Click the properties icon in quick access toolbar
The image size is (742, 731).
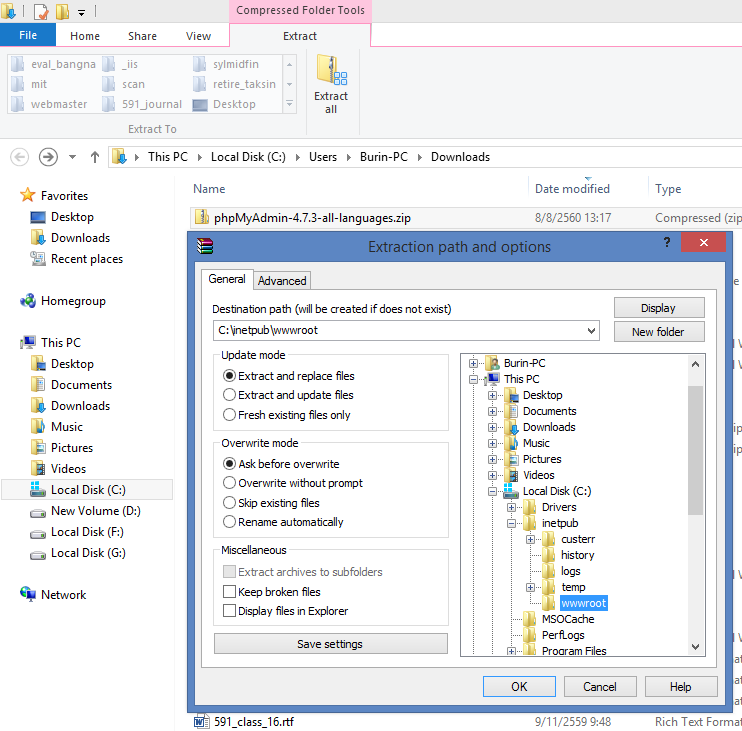[41, 11]
